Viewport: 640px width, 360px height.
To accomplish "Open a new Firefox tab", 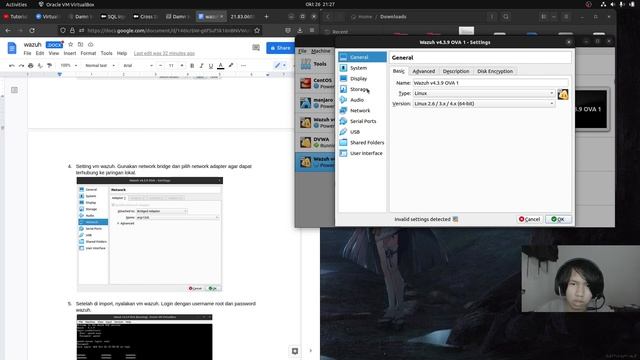I will pyautogui.click(x=266, y=17).
